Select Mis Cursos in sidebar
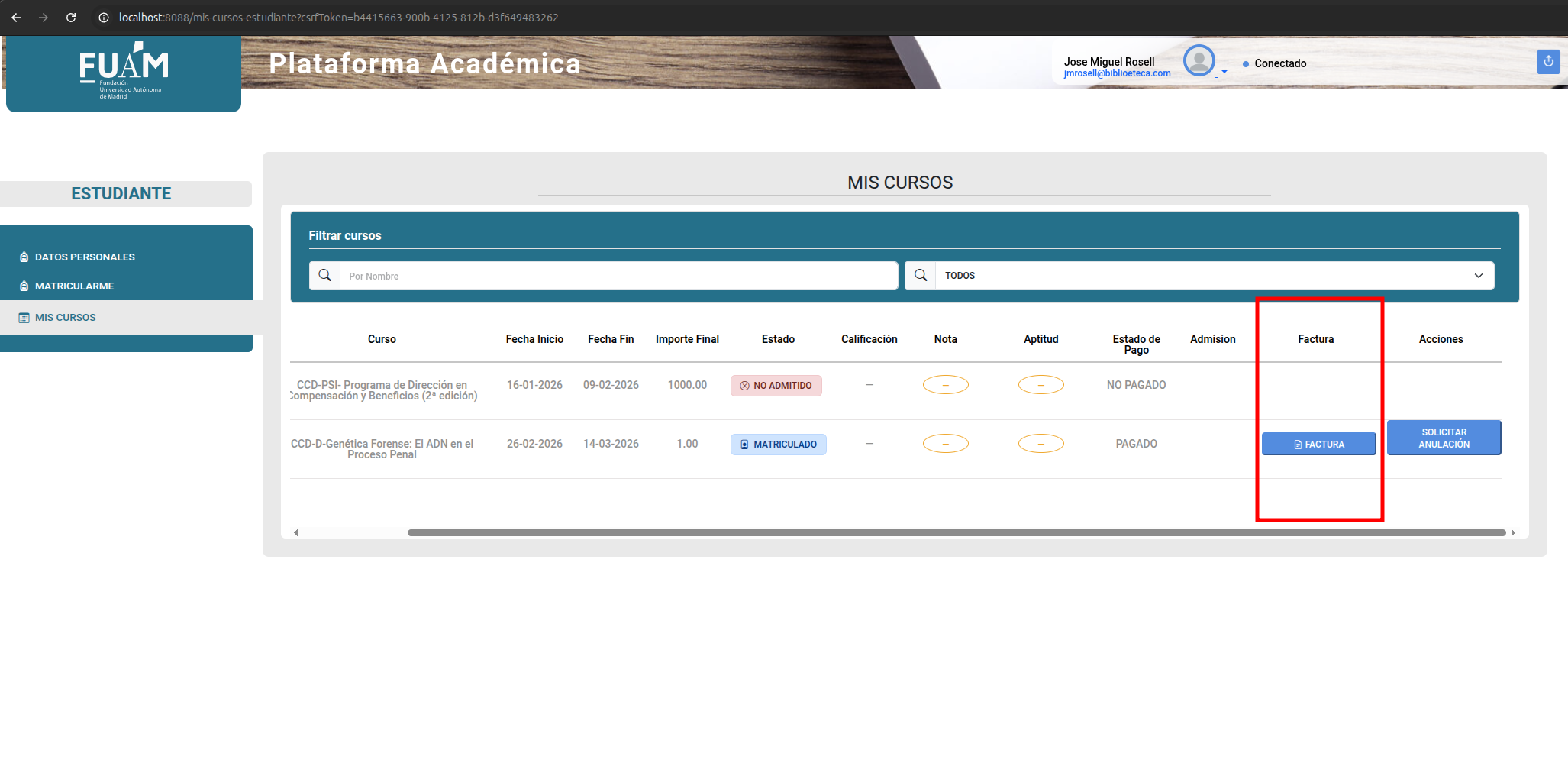The width and height of the screenshot is (1568, 773). pos(65,318)
